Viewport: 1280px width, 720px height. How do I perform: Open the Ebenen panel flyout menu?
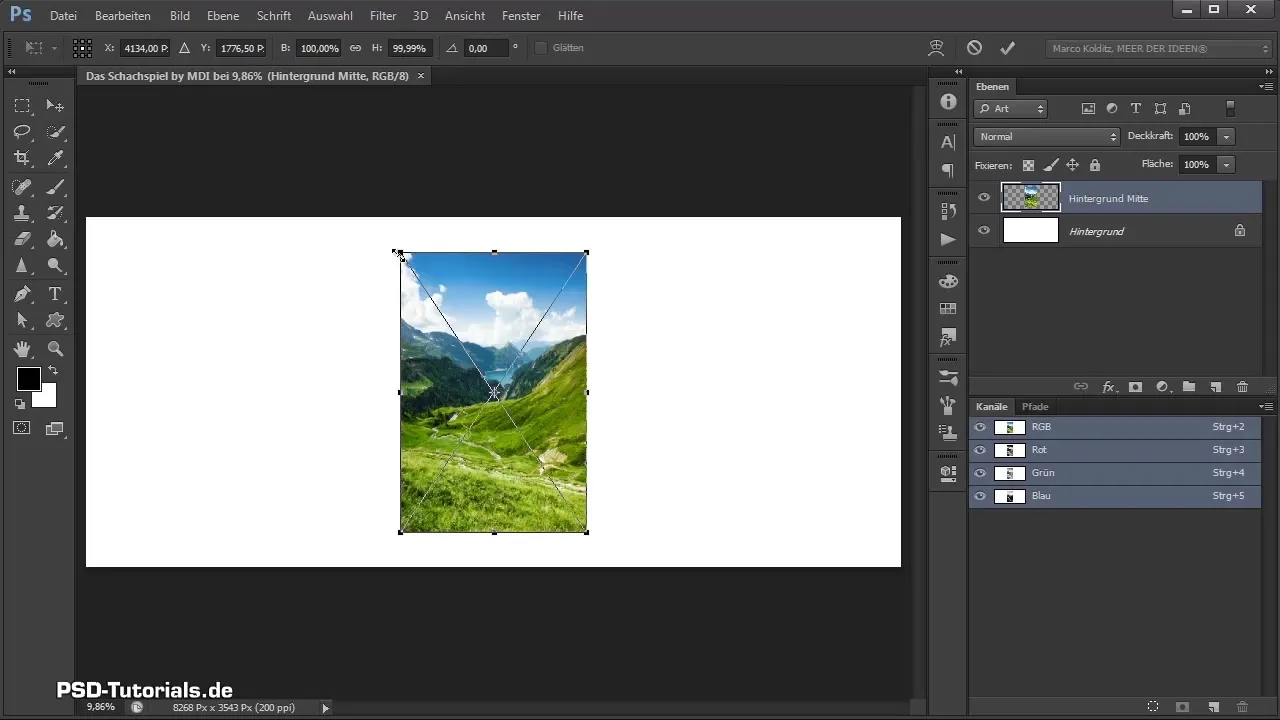pyautogui.click(x=1266, y=87)
